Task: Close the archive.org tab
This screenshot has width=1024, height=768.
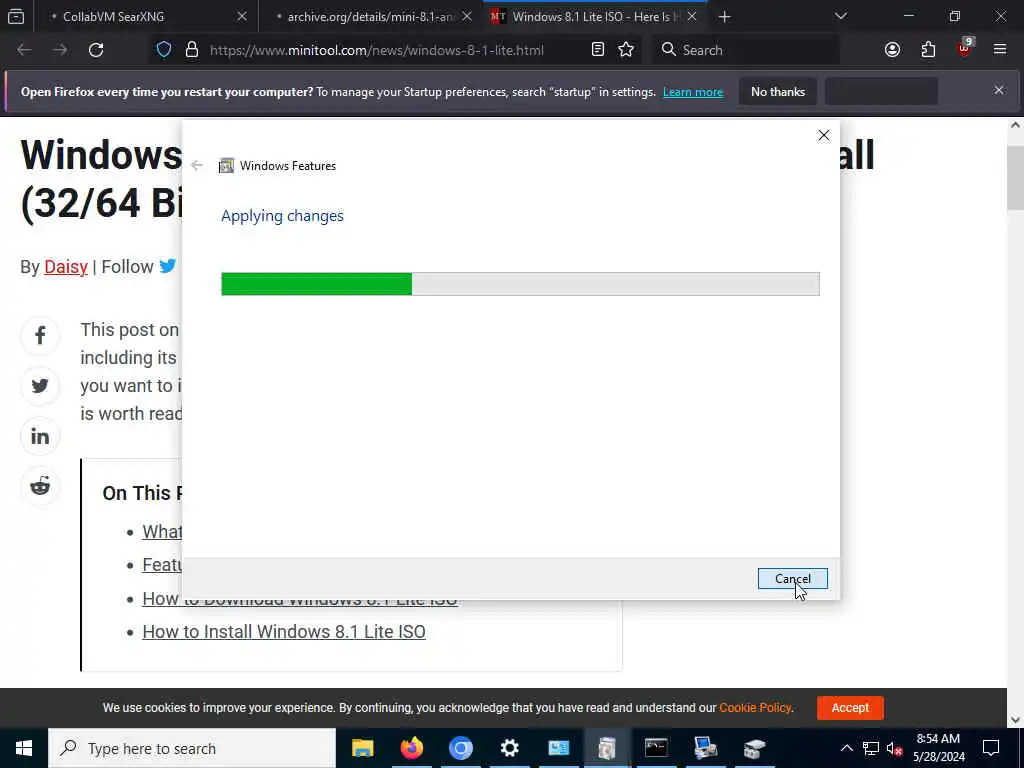Action: [x=467, y=16]
